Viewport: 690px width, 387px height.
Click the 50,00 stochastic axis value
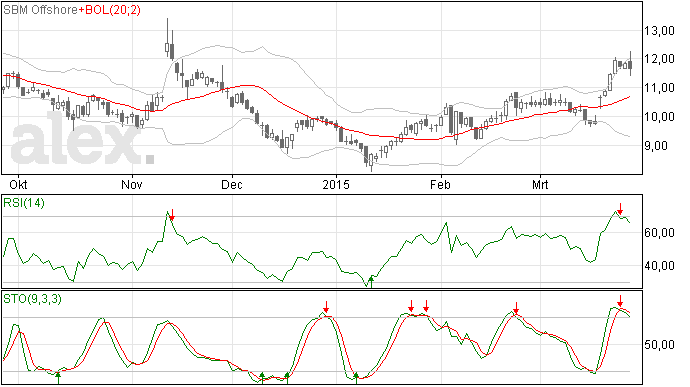click(659, 345)
